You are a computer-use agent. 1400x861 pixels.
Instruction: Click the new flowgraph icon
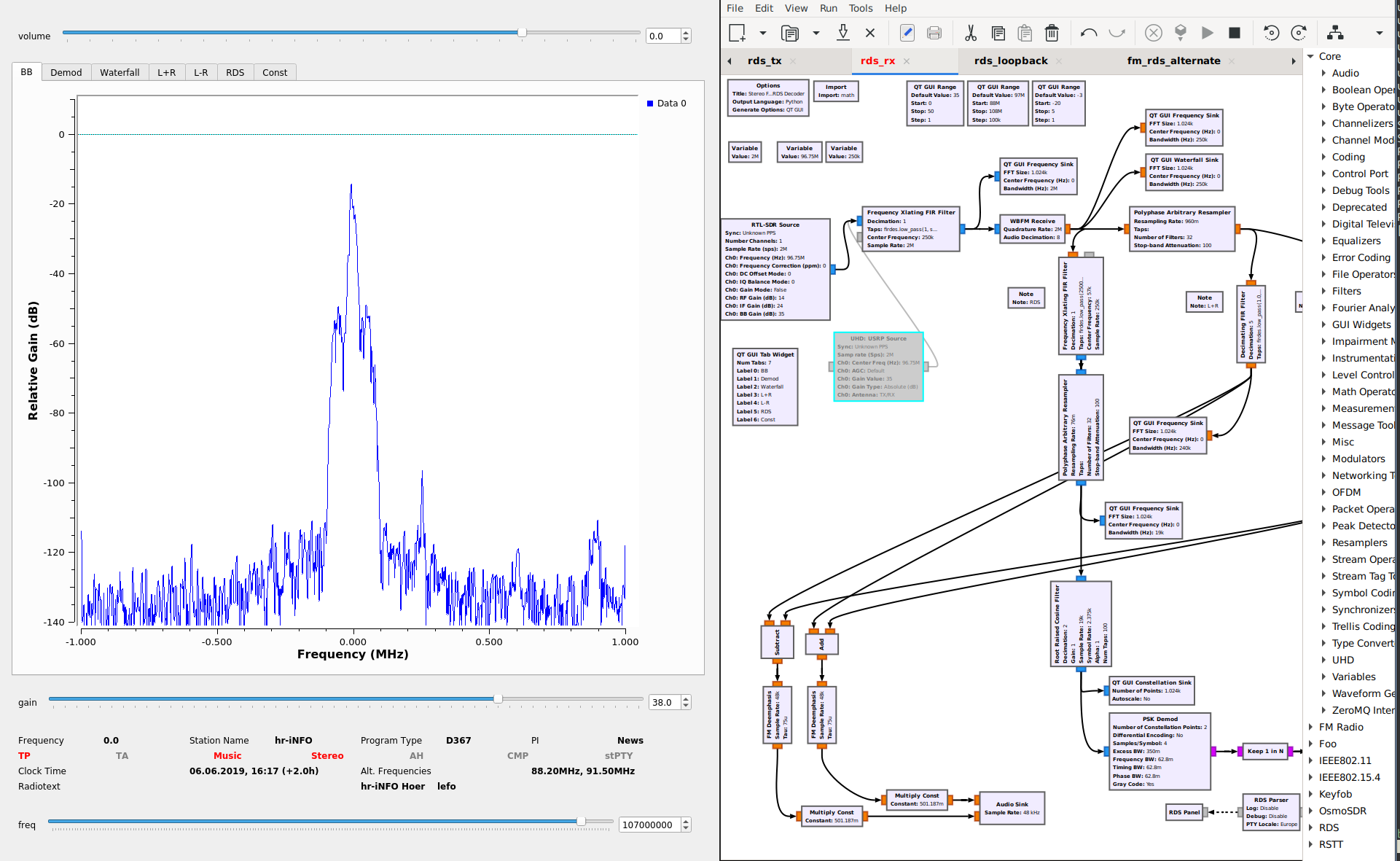737,33
